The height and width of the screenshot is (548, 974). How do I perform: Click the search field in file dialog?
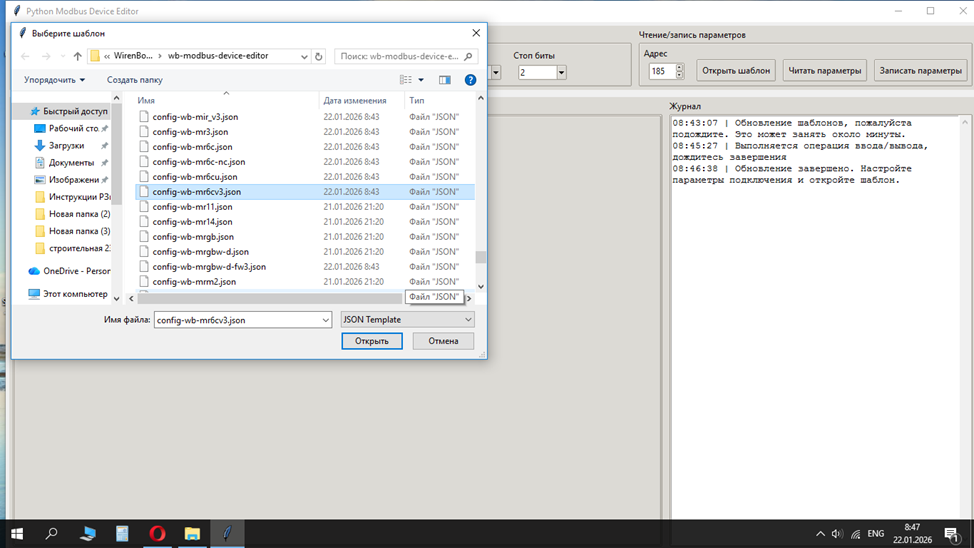coord(405,57)
